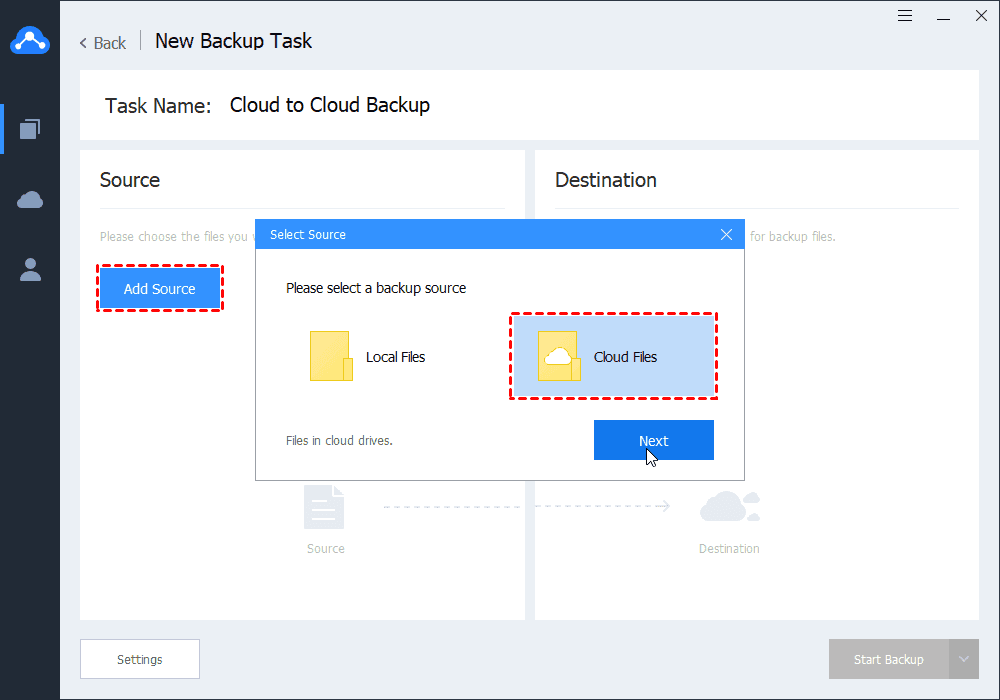Open the hamburger menu in title bar
1000x700 pixels.
(904, 16)
